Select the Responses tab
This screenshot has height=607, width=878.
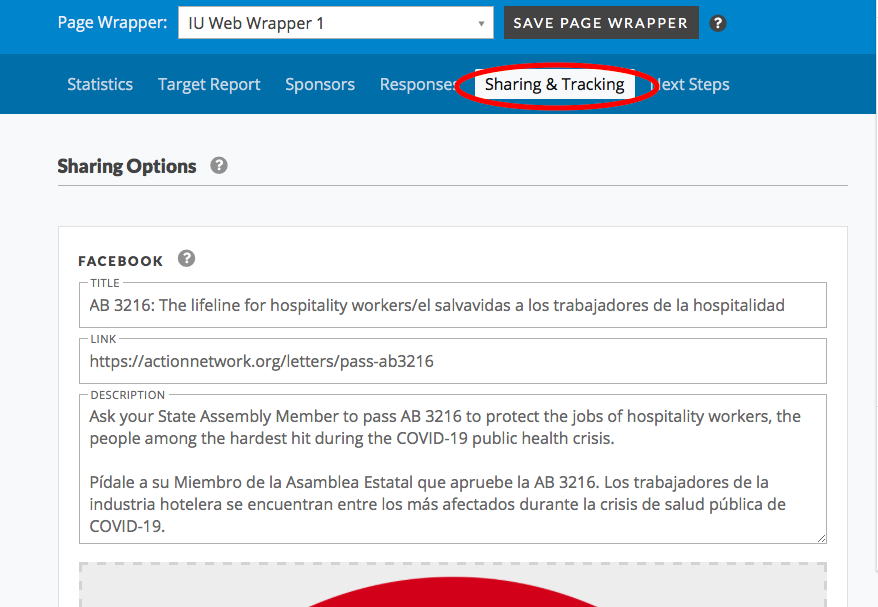[x=419, y=85]
